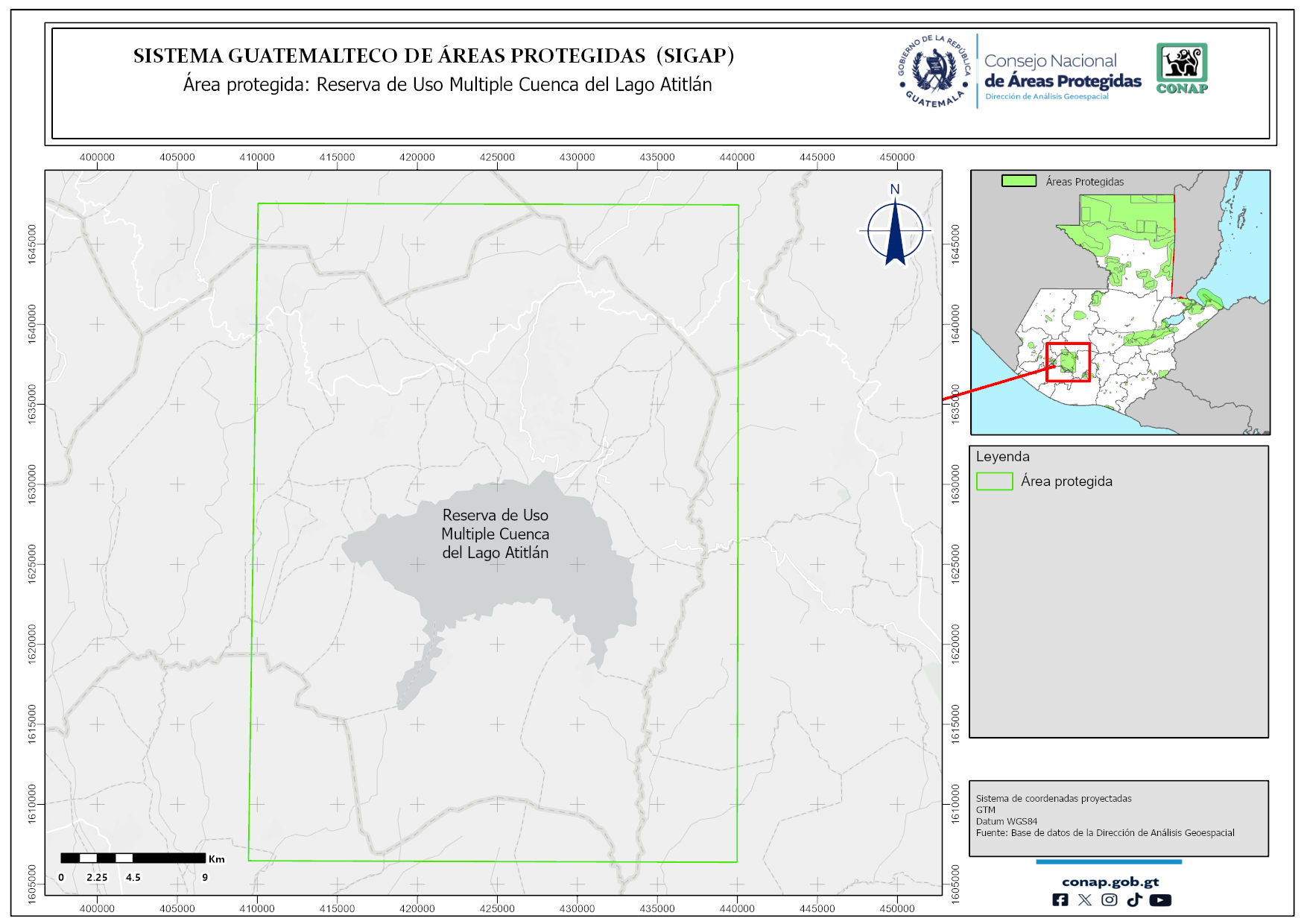Click the Áreas Protegidas swatch in inset map

click(1019, 181)
